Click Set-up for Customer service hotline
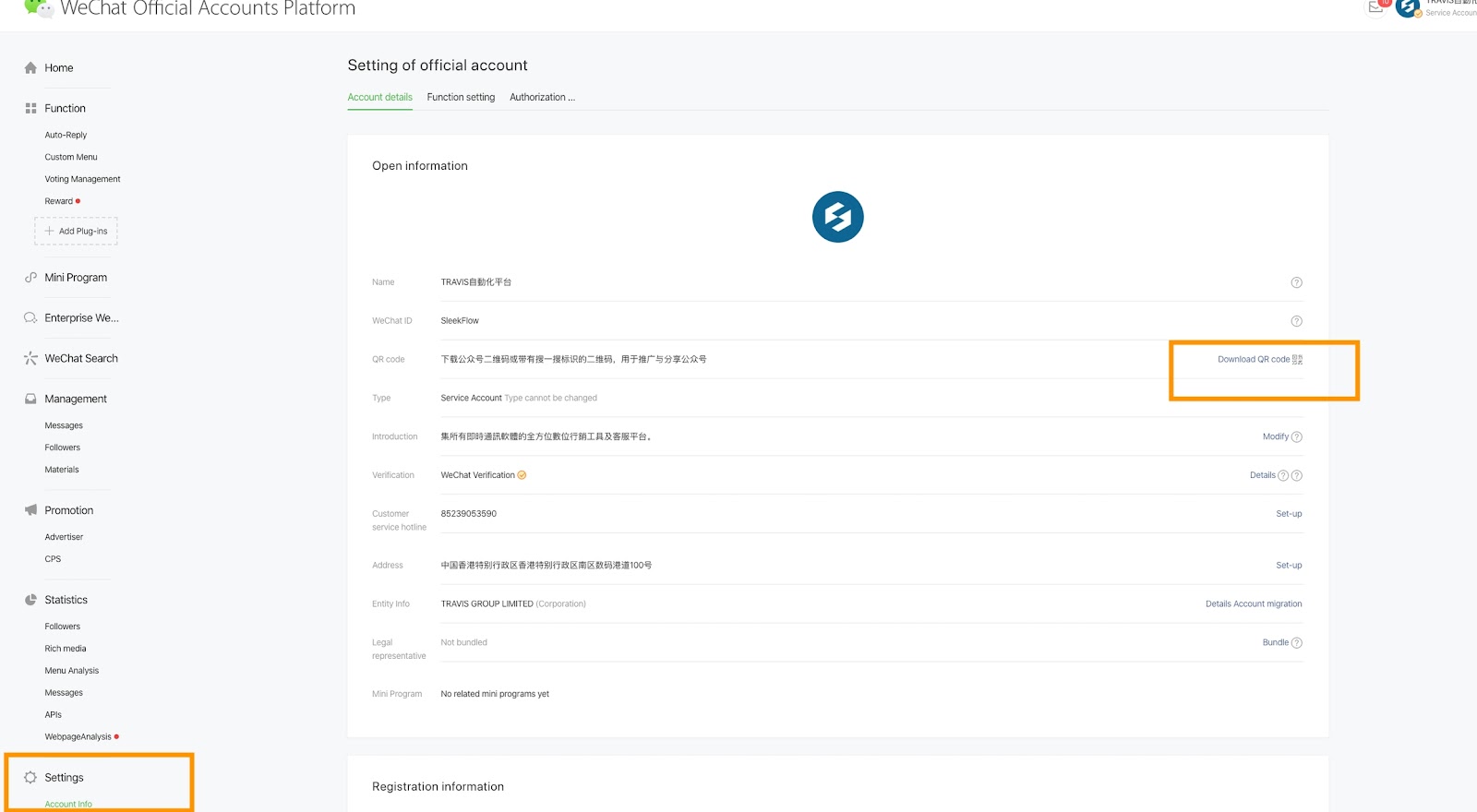The image size is (1477, 812). pos(1289,514)
